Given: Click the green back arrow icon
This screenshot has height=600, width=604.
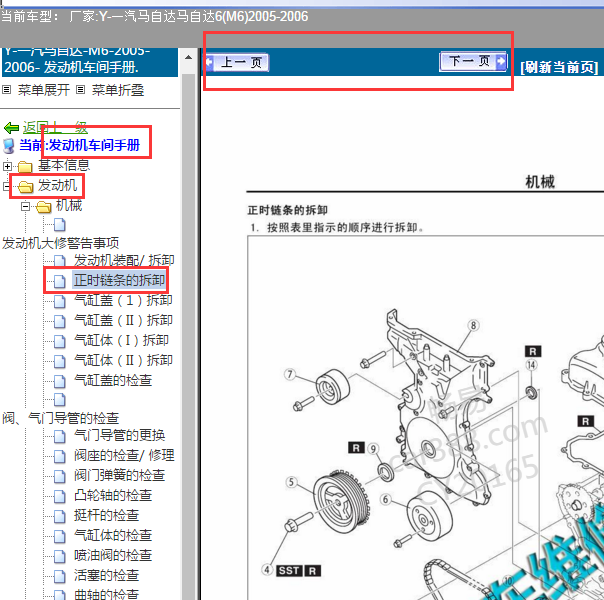Looking at the screenshot, I should click(x=12, y=127).
